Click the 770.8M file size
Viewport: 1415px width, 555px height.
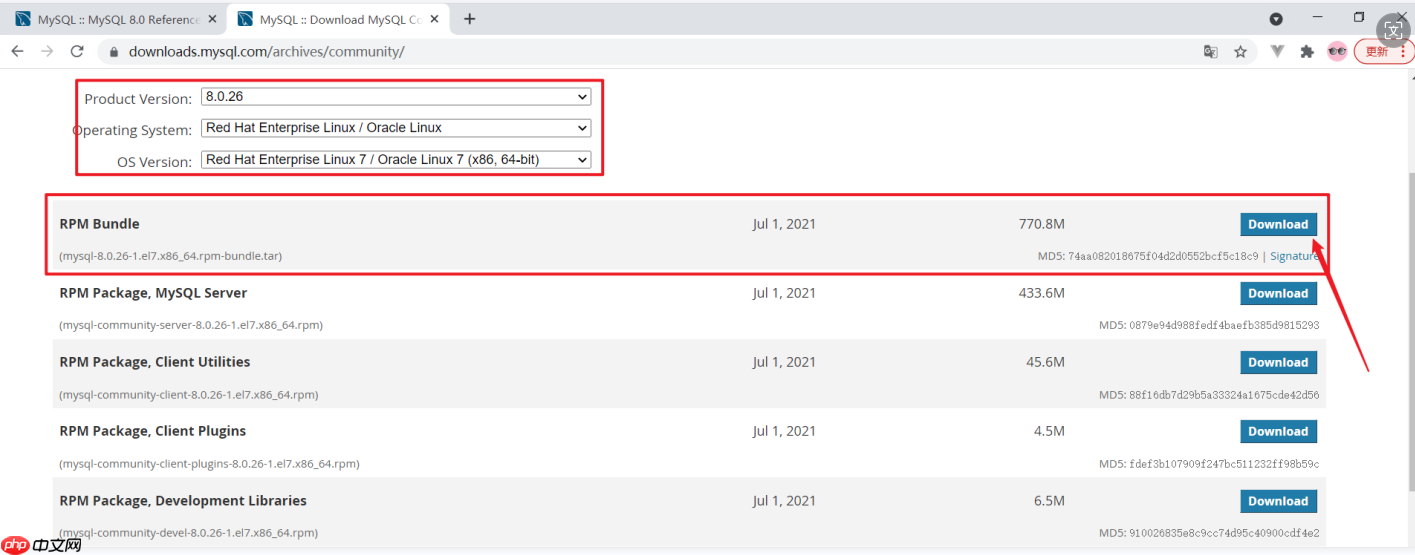tap(1042, 224)
